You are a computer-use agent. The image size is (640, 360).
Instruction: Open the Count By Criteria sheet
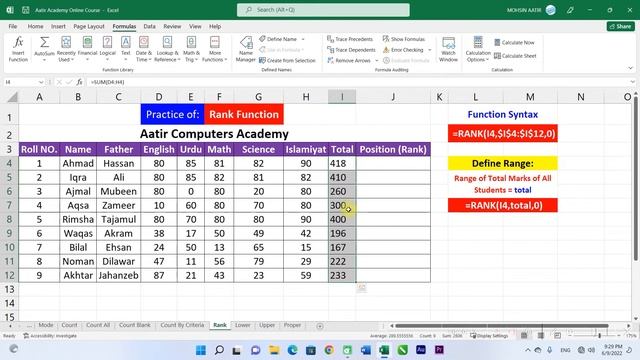pyautogui.click(x=182, y=325)
